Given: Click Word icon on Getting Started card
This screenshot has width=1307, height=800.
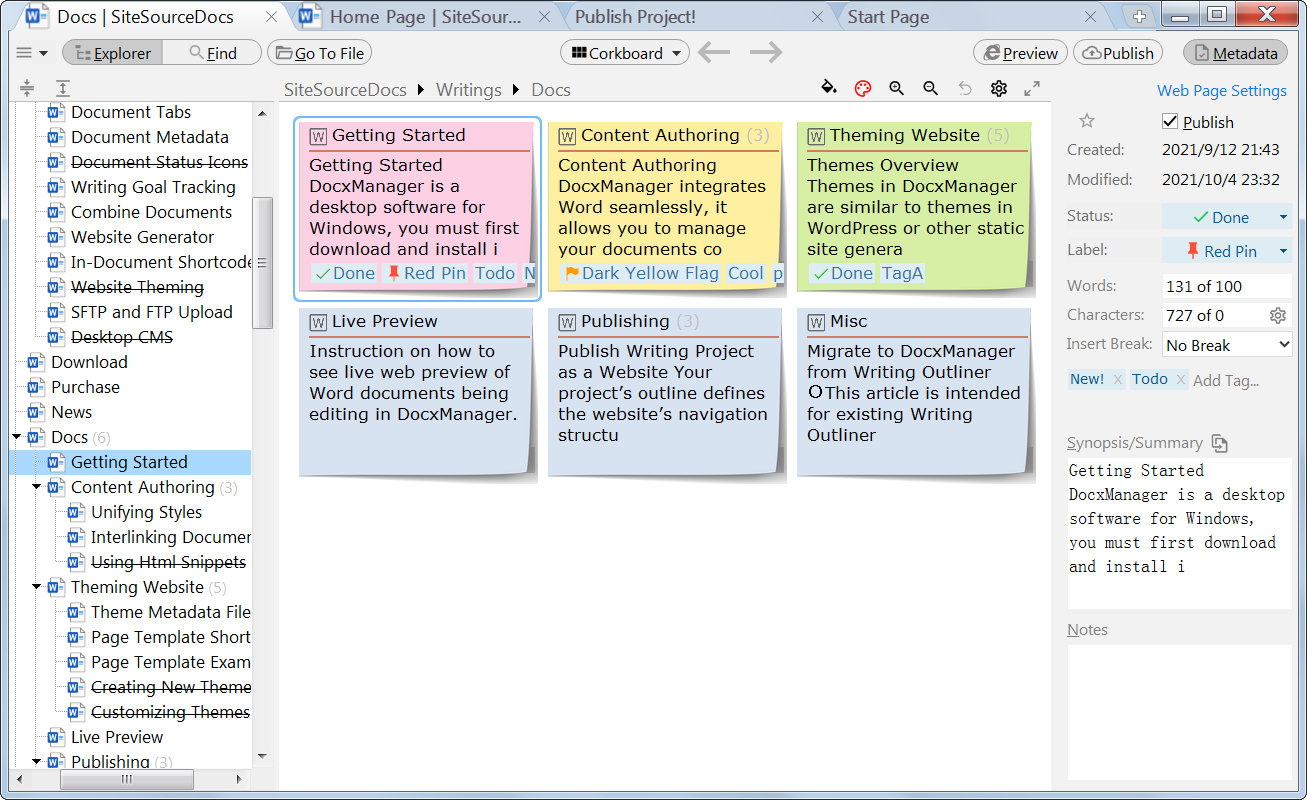Looking at the screenshot, I should (x=319, y=136).
